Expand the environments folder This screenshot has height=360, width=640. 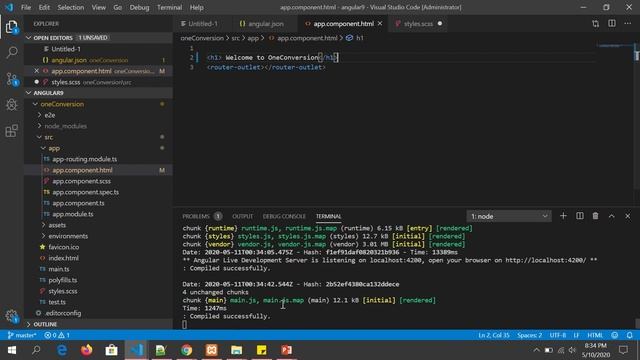point(98,236)
